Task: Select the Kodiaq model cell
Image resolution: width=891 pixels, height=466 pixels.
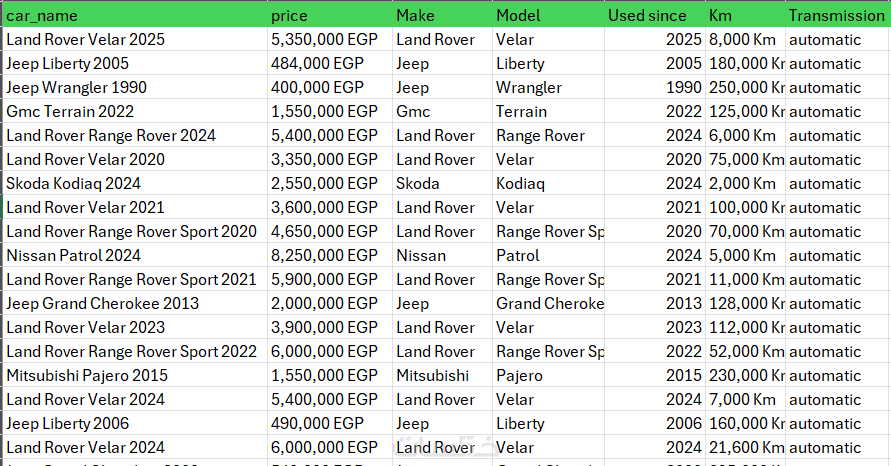Action: click(x=520, y=184)
